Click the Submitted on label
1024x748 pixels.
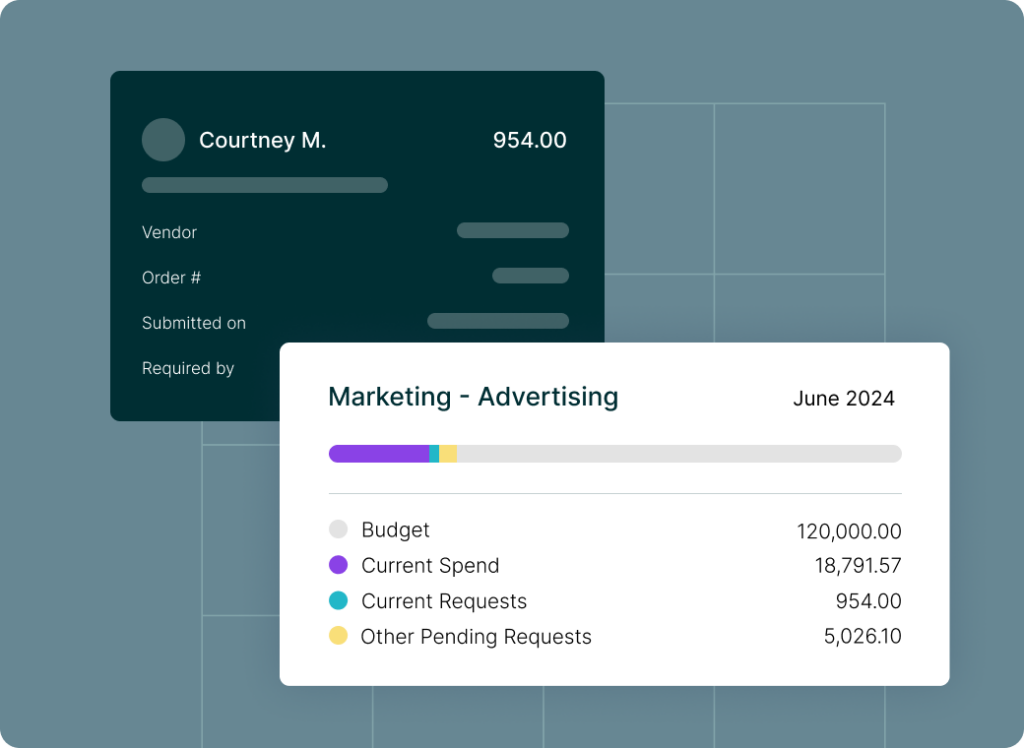[194, 323]
